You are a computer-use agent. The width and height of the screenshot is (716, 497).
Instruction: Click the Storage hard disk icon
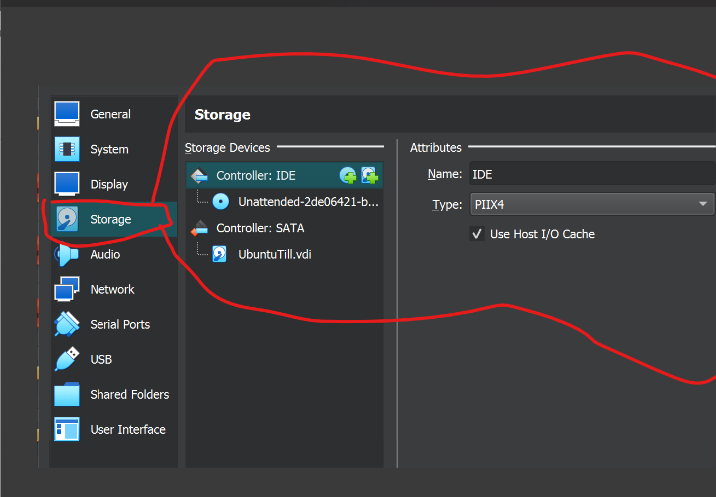click(x=67, y=219)
